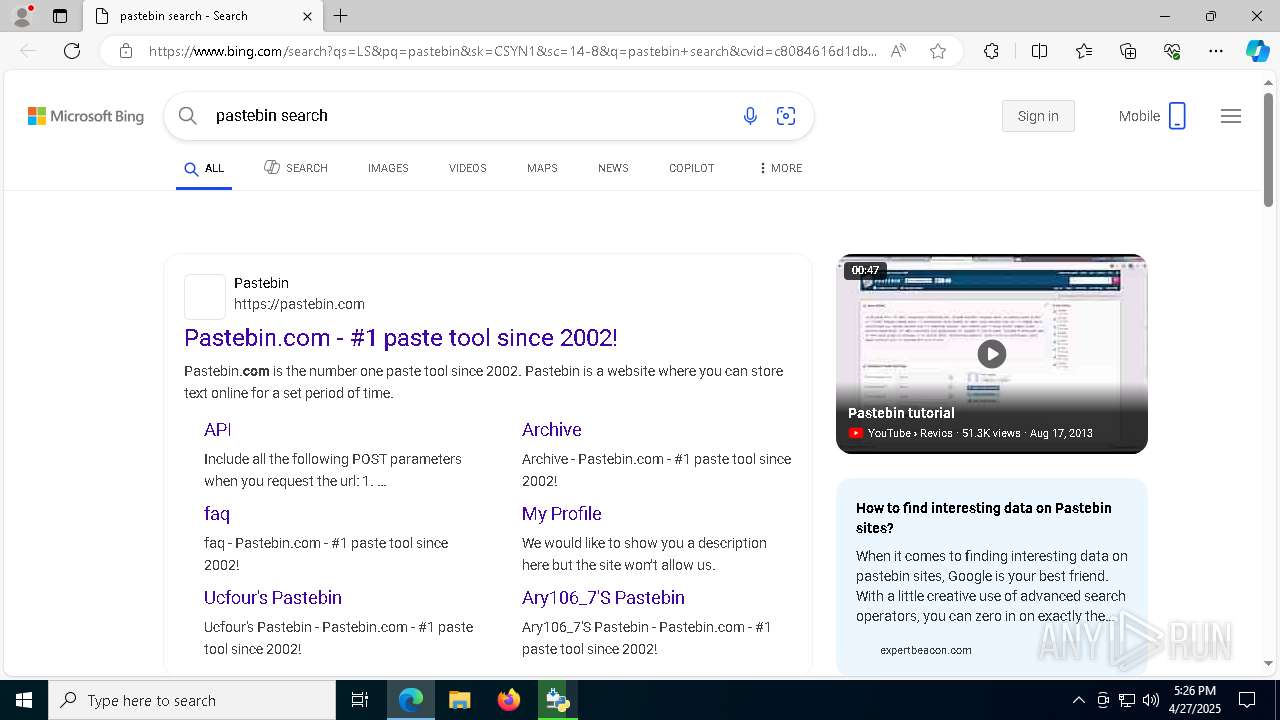Open 'How to find interesting data' heading
This screenshot has width=1280, height=720.
[984, 518]
